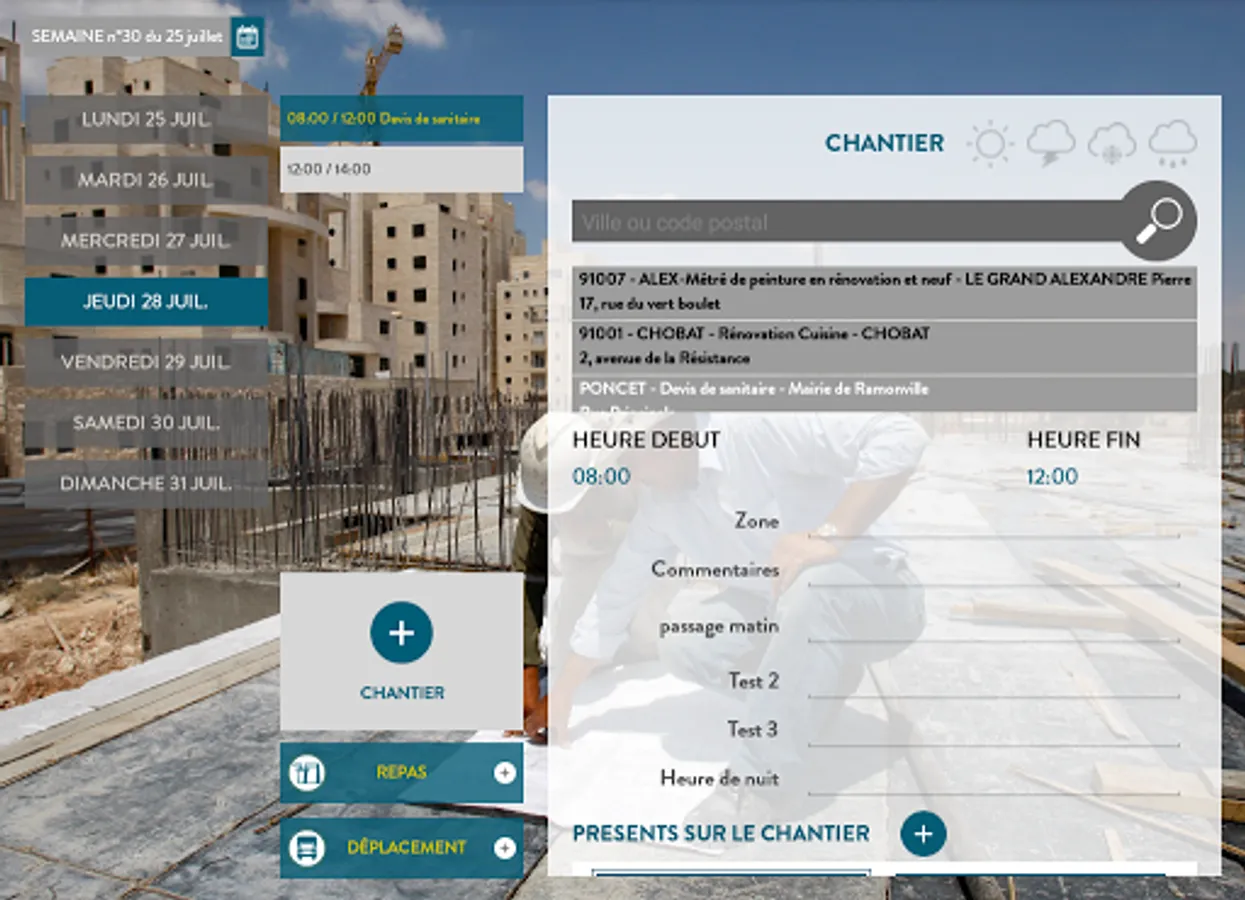Open the 12:00 / 14:00 time slot

pos(401,170)
